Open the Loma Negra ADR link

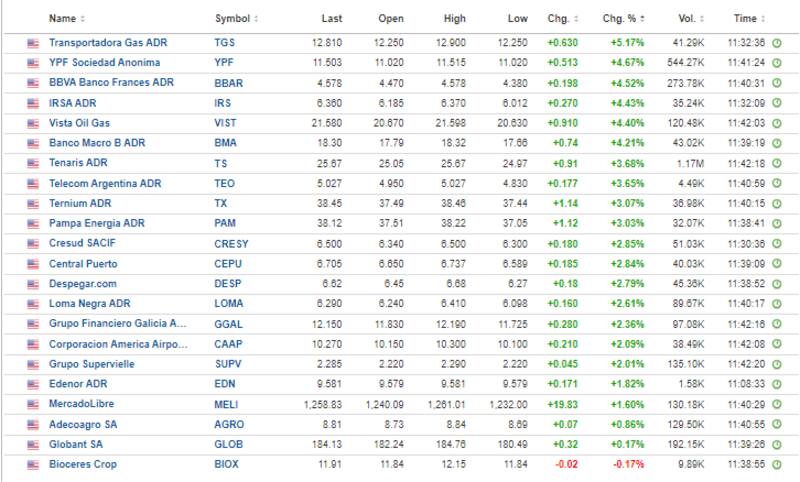pyautogui.click(x=90, y=304)
